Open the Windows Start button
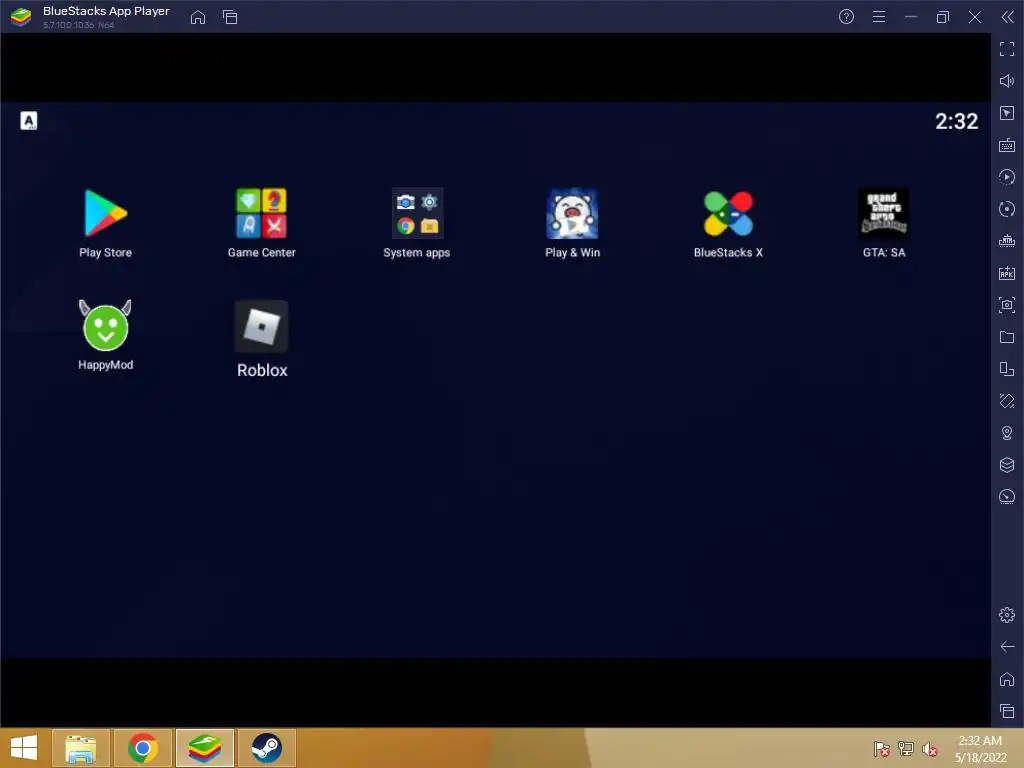1024x768 pixels. coord(24,748)
